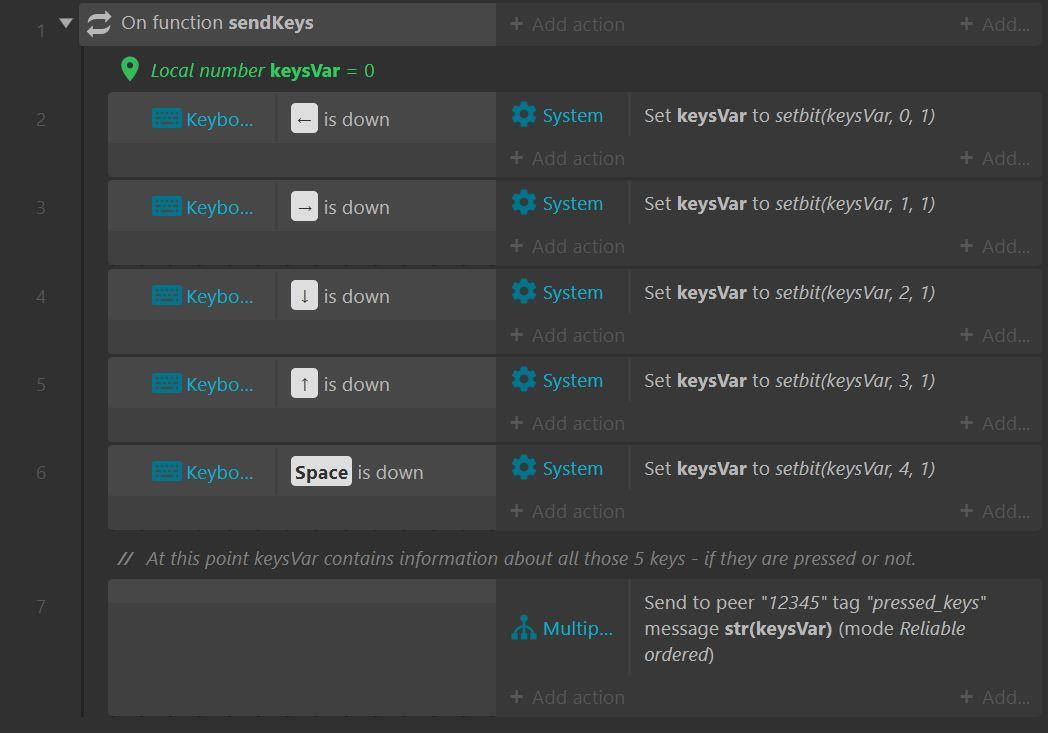Click the up arrow key icon condition

304,384
